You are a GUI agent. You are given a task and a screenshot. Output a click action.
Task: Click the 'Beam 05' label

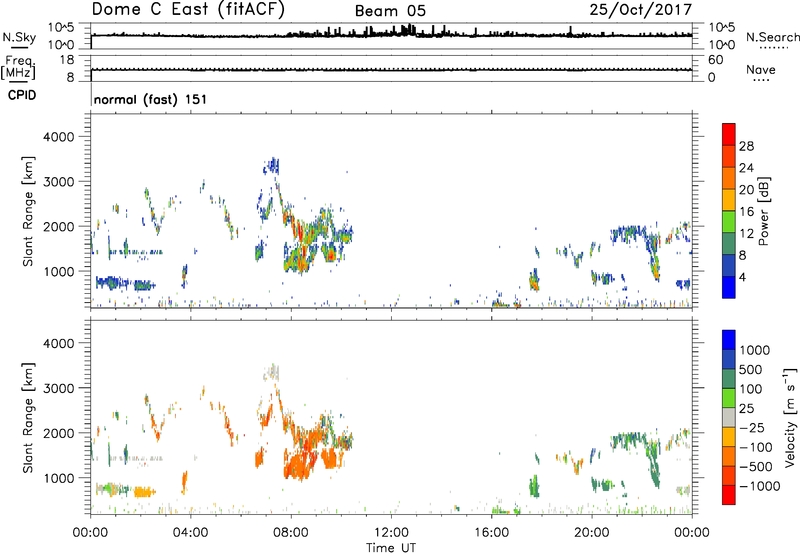coord(390,11)
